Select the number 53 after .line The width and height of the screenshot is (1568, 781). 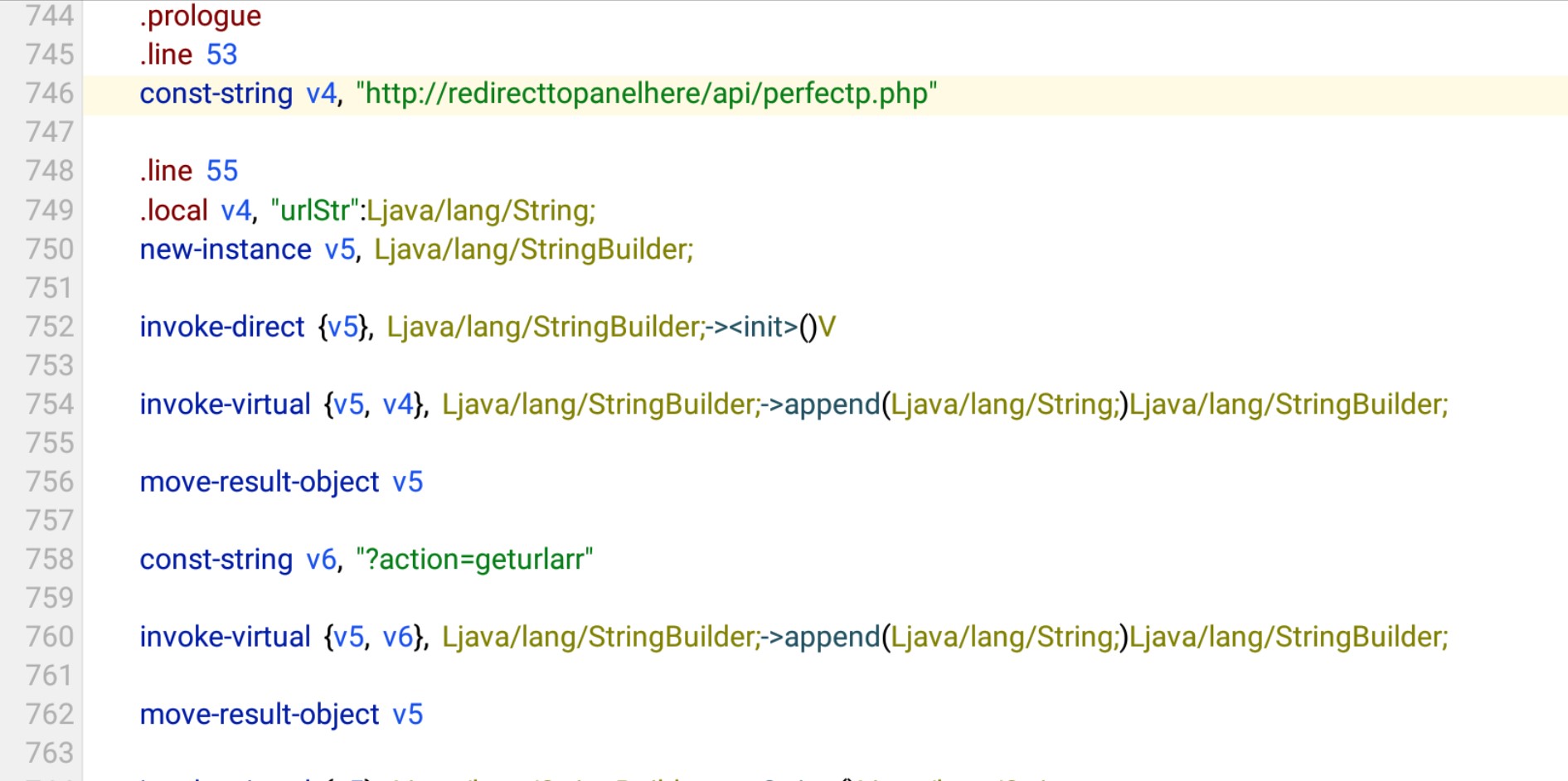click(x=221, y=55)
